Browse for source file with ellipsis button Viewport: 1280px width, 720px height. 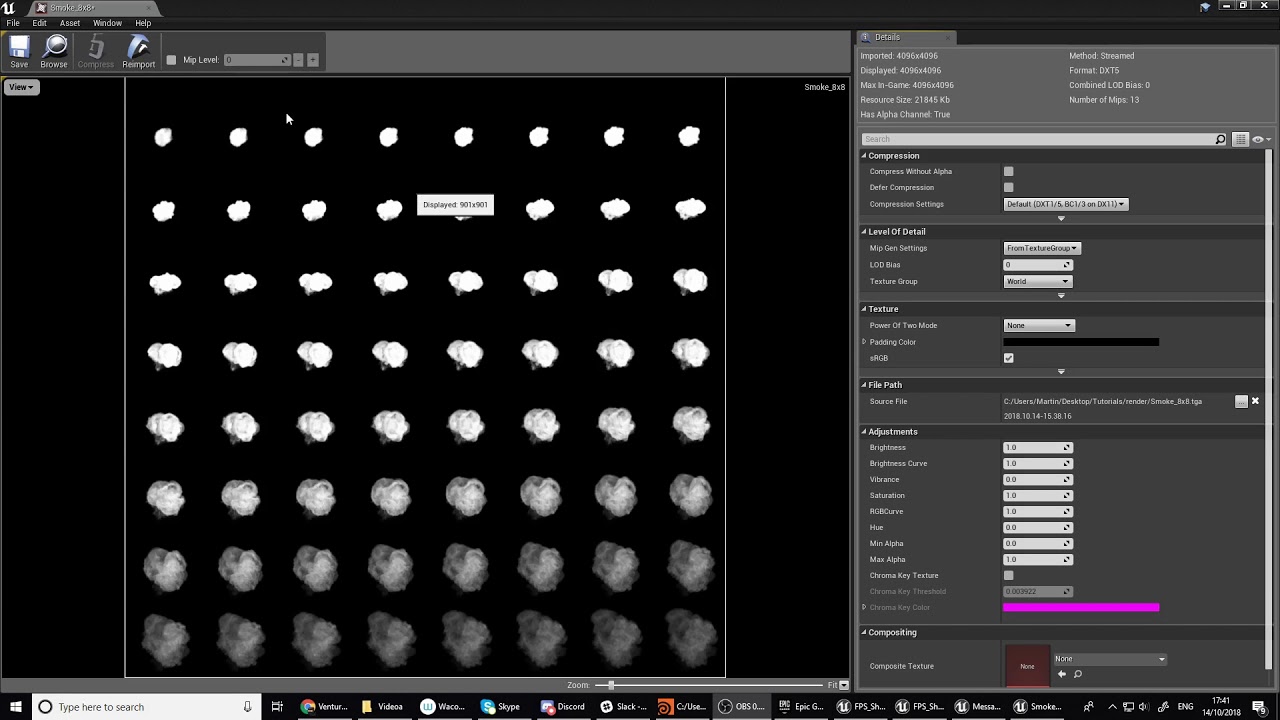pyautogui.click(x=1241, y=401)
